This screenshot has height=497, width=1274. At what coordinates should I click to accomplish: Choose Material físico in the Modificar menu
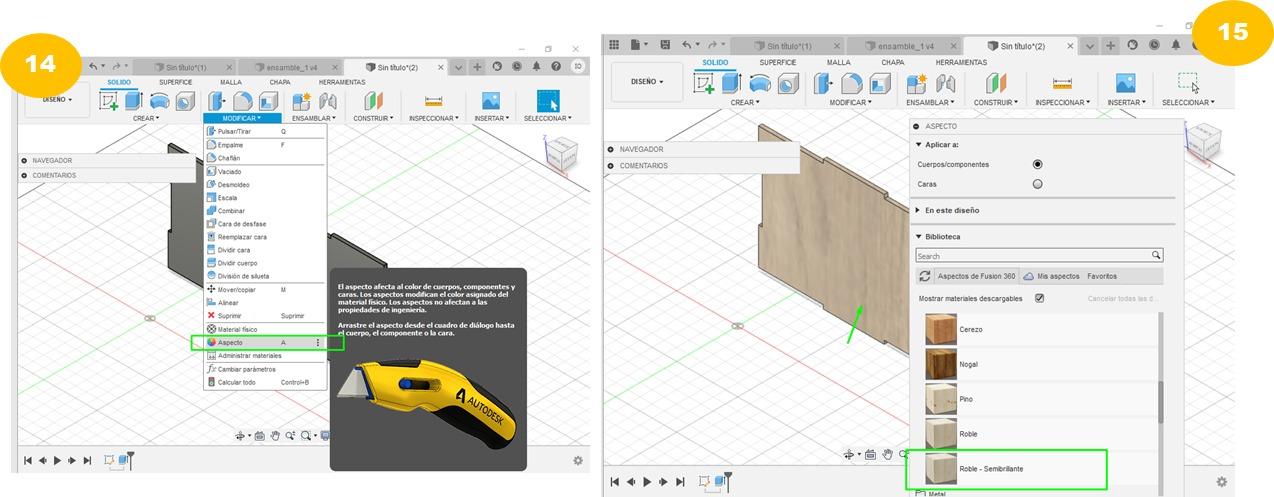tap(265, 329)
